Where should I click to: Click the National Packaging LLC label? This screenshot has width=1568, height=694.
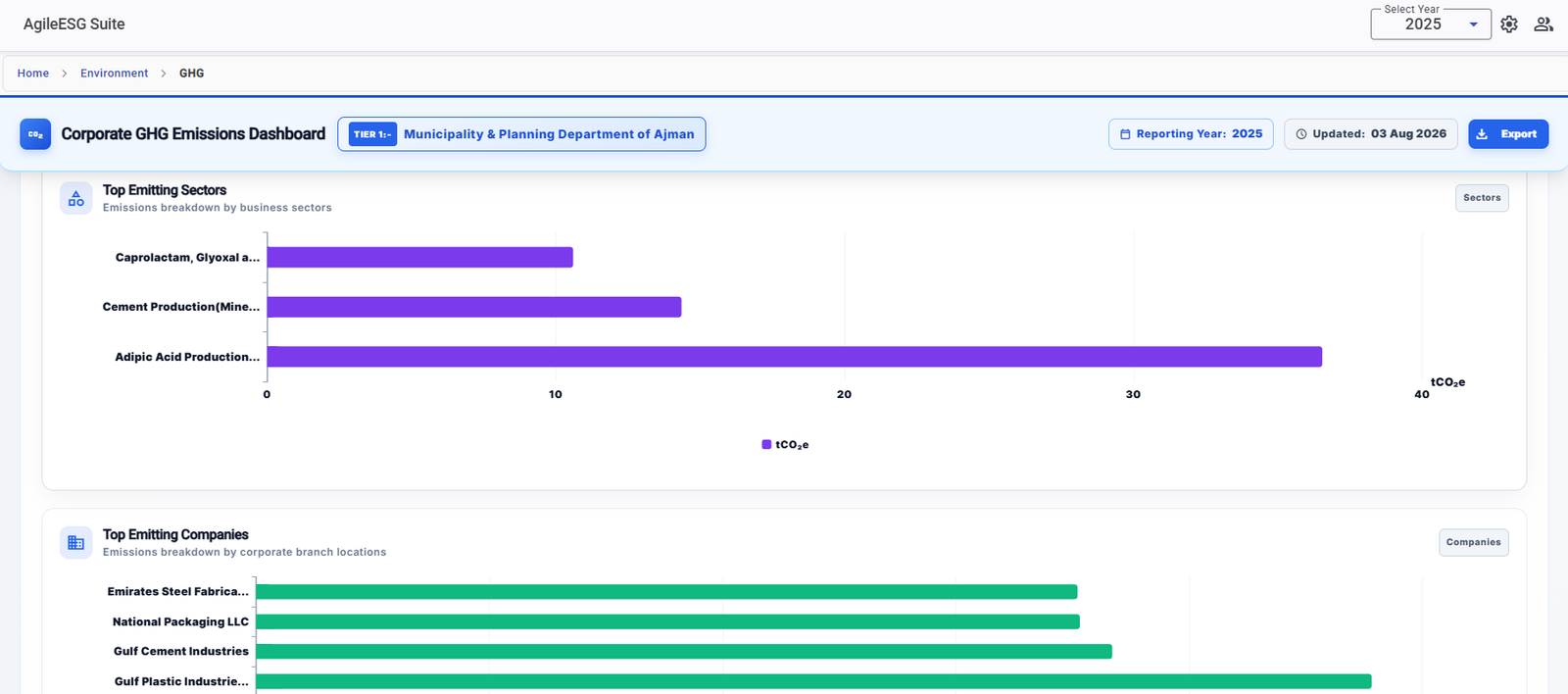(180, 621)
